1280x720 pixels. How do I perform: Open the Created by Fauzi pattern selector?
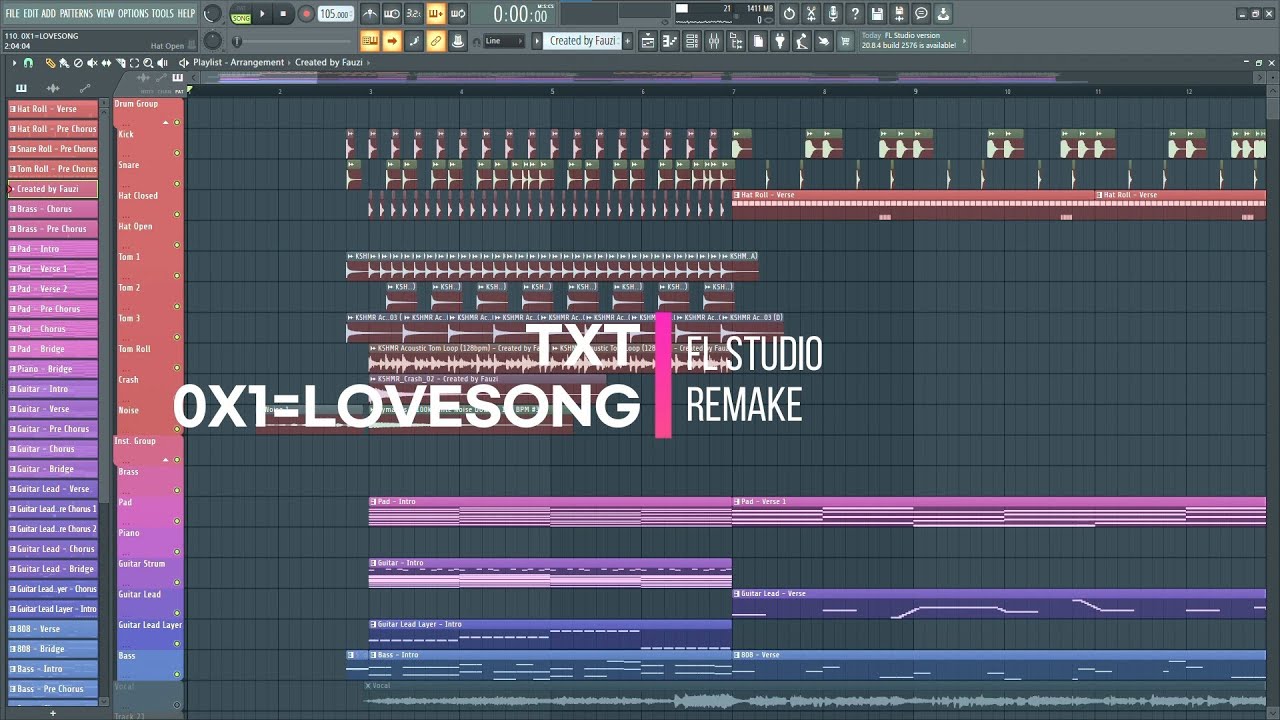point(583,41)
